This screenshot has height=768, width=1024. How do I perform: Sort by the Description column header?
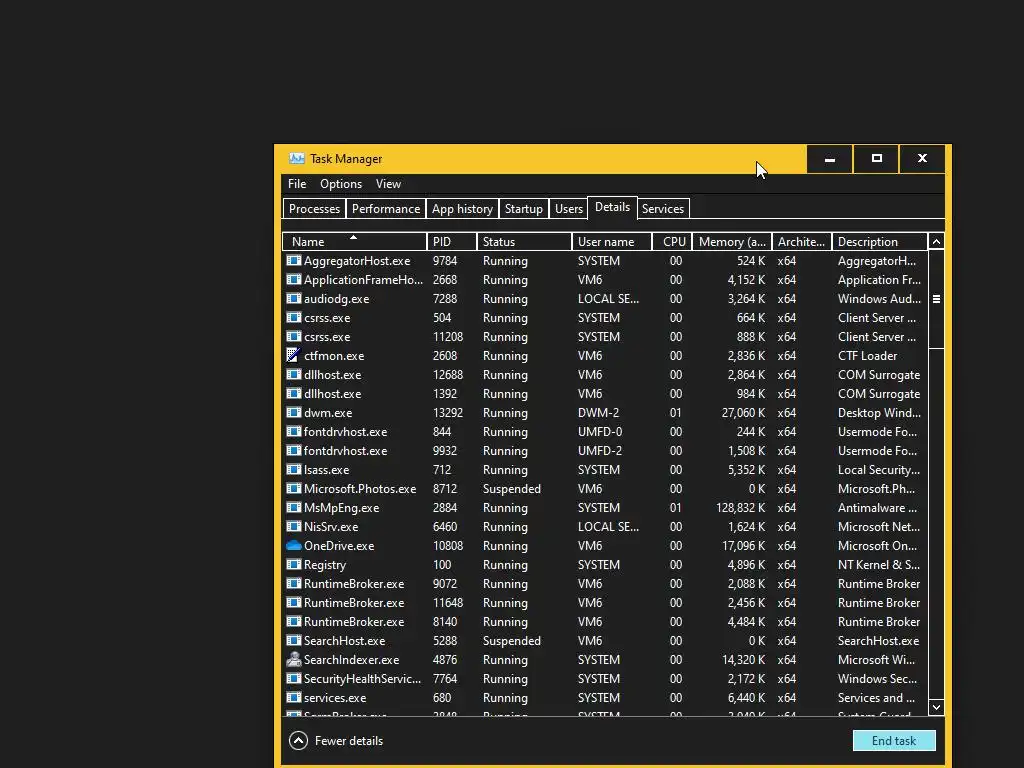880,242
